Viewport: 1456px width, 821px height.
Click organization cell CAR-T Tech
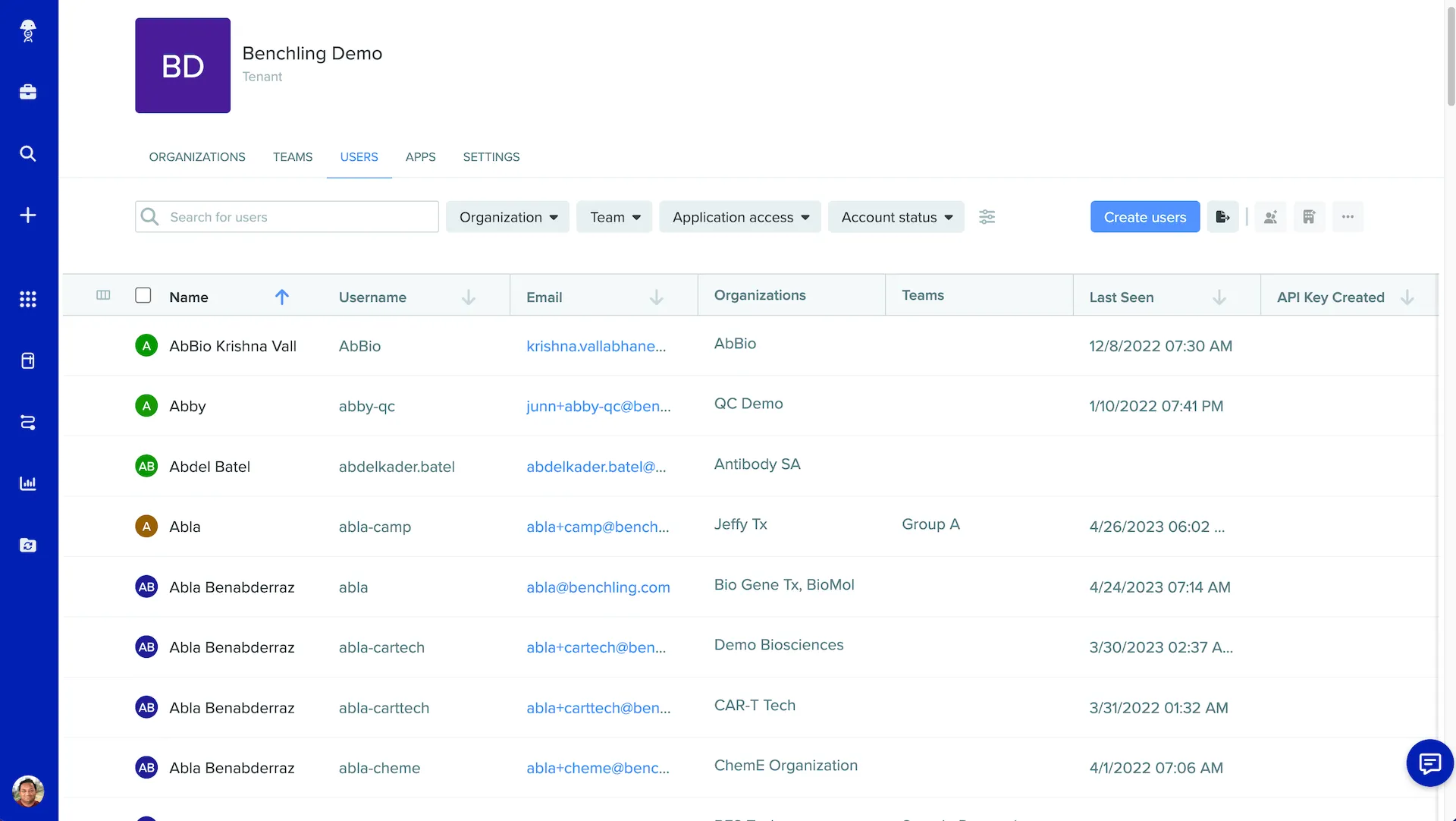click(x=755, y=705)
